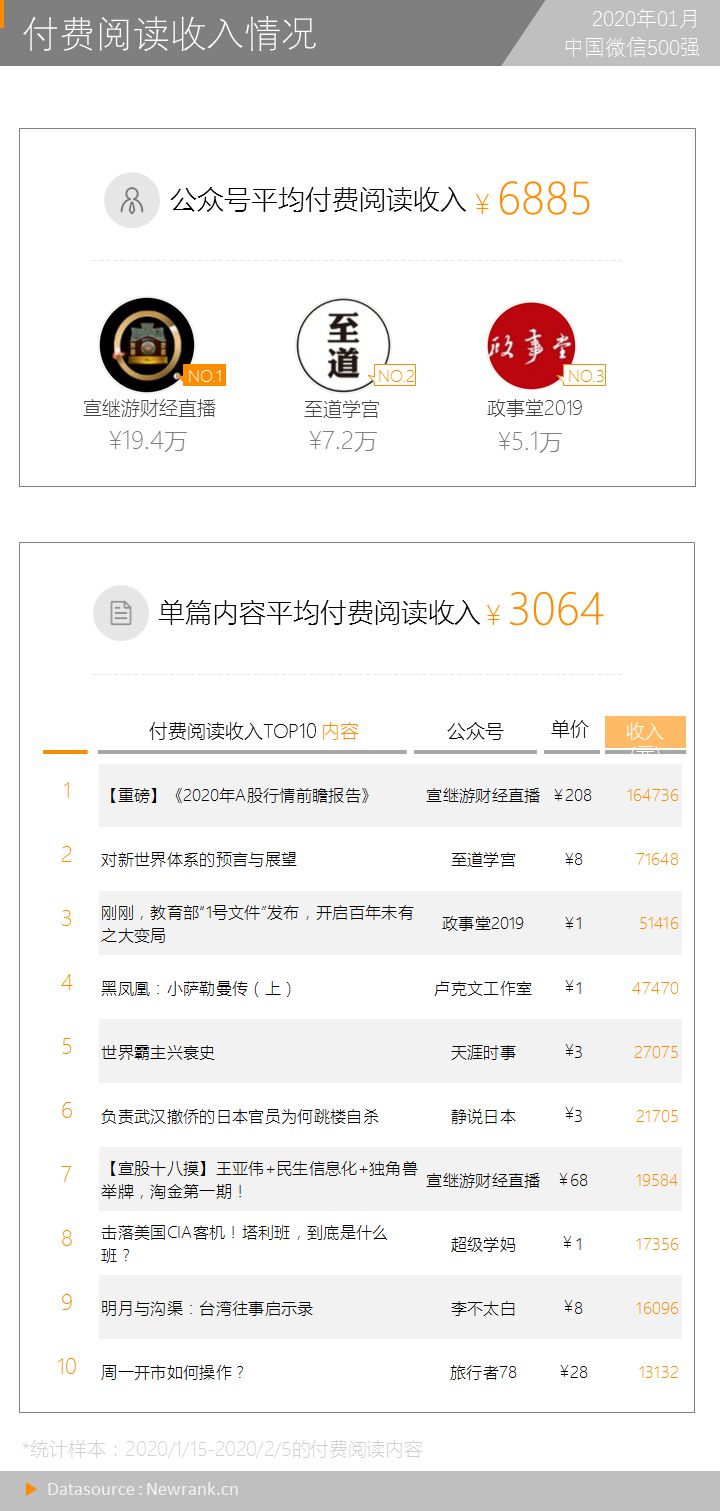The width and height of the screenshot is (720, 1511).
Task: Click the orange triangle beside Datasource
Action: [x=31, y=1490]
